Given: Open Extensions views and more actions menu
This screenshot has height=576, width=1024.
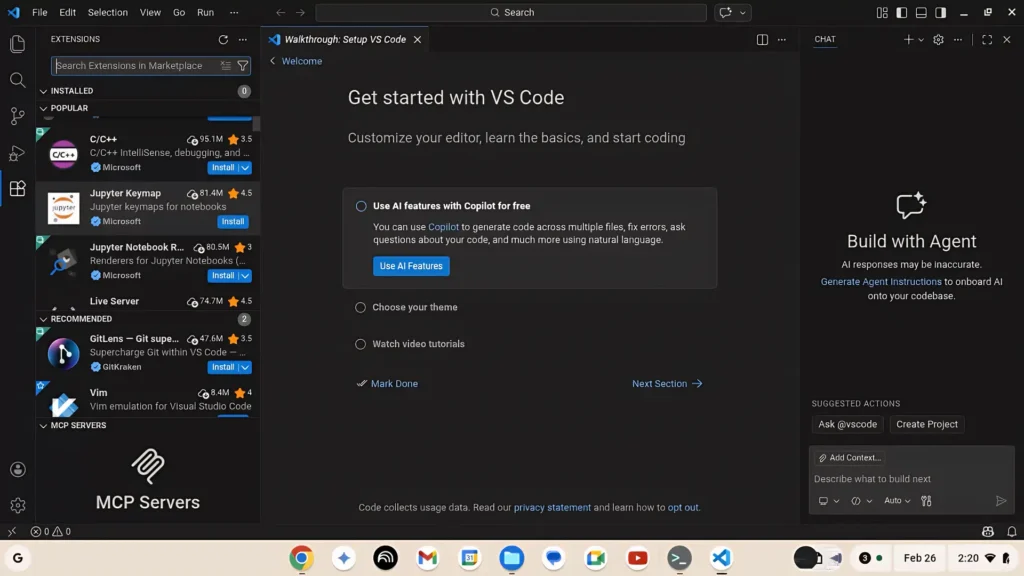Looking at the screenshot, I should point(243,39).
